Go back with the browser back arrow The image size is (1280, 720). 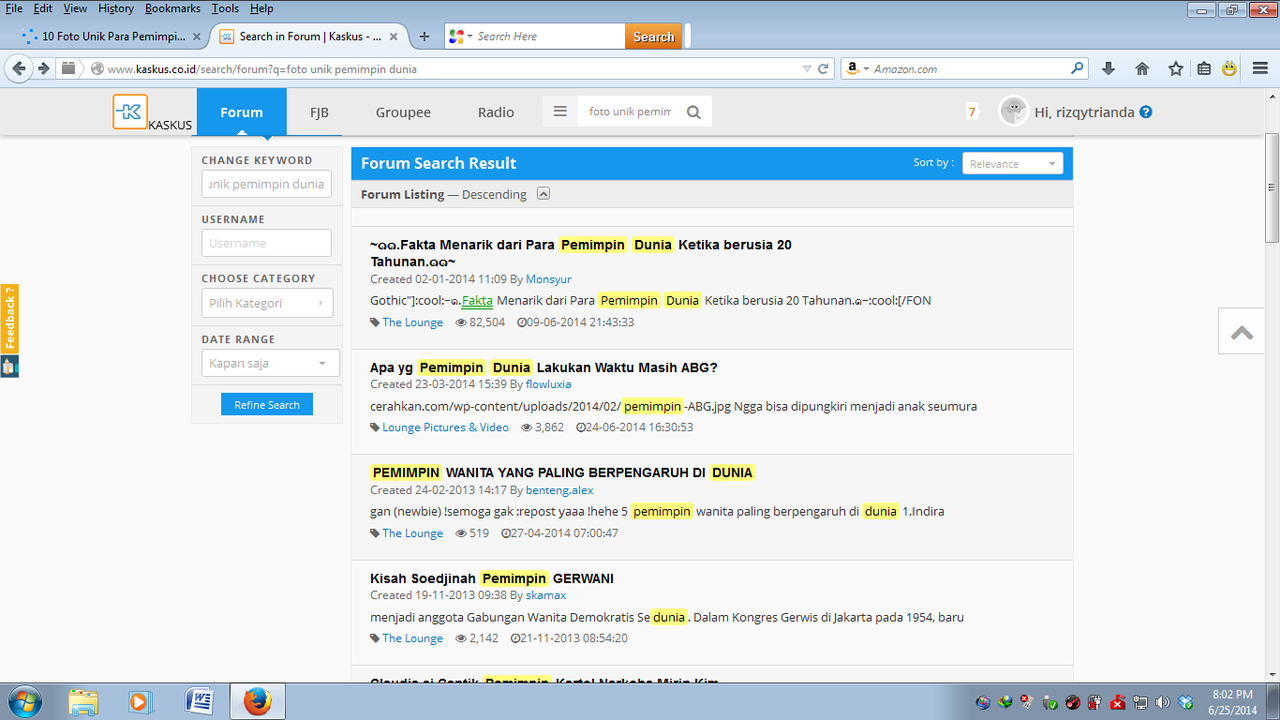[19, 69]
